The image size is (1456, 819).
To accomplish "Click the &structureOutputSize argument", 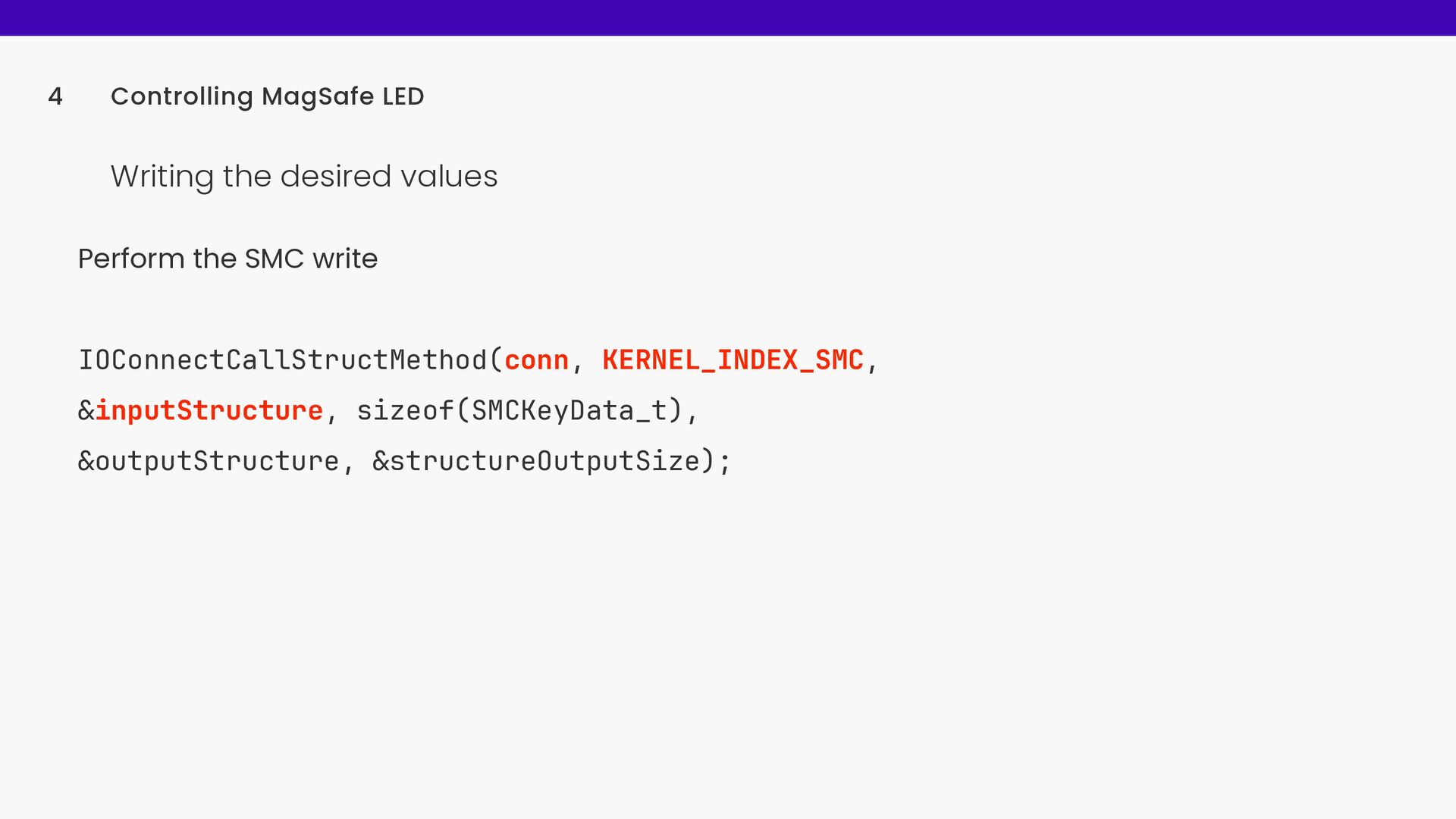I will click(536, 461).
